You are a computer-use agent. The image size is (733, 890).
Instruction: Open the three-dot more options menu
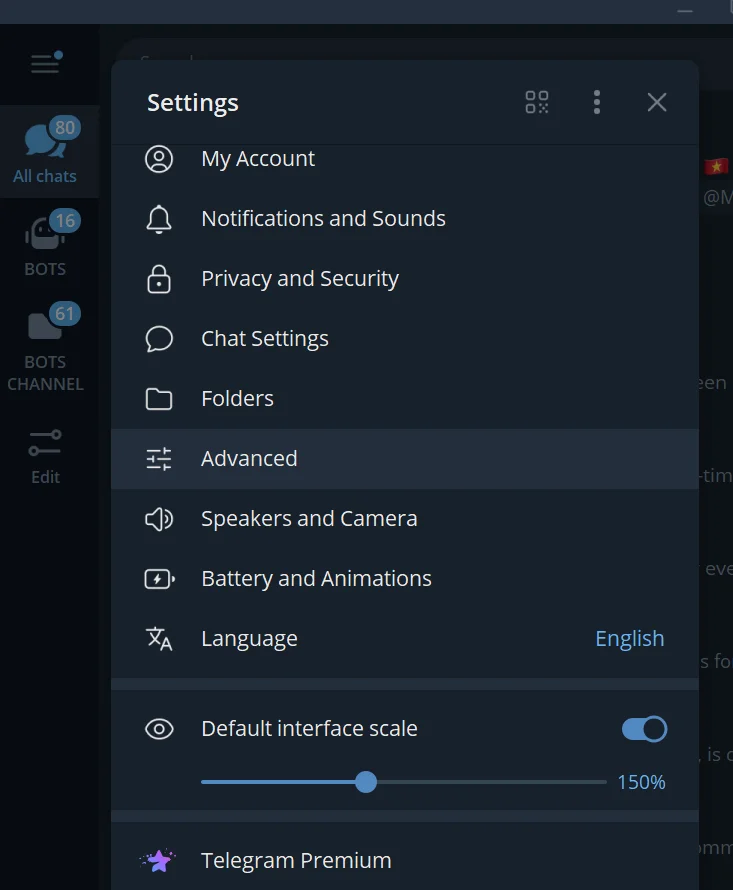[x=597, y=102]
